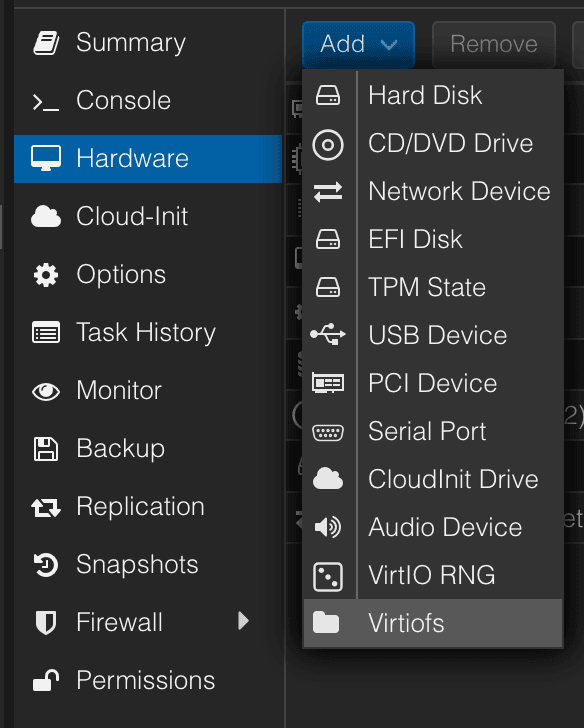Click the Remove button
This screenshot has height=728, width=584.
(x=494, y=45)
